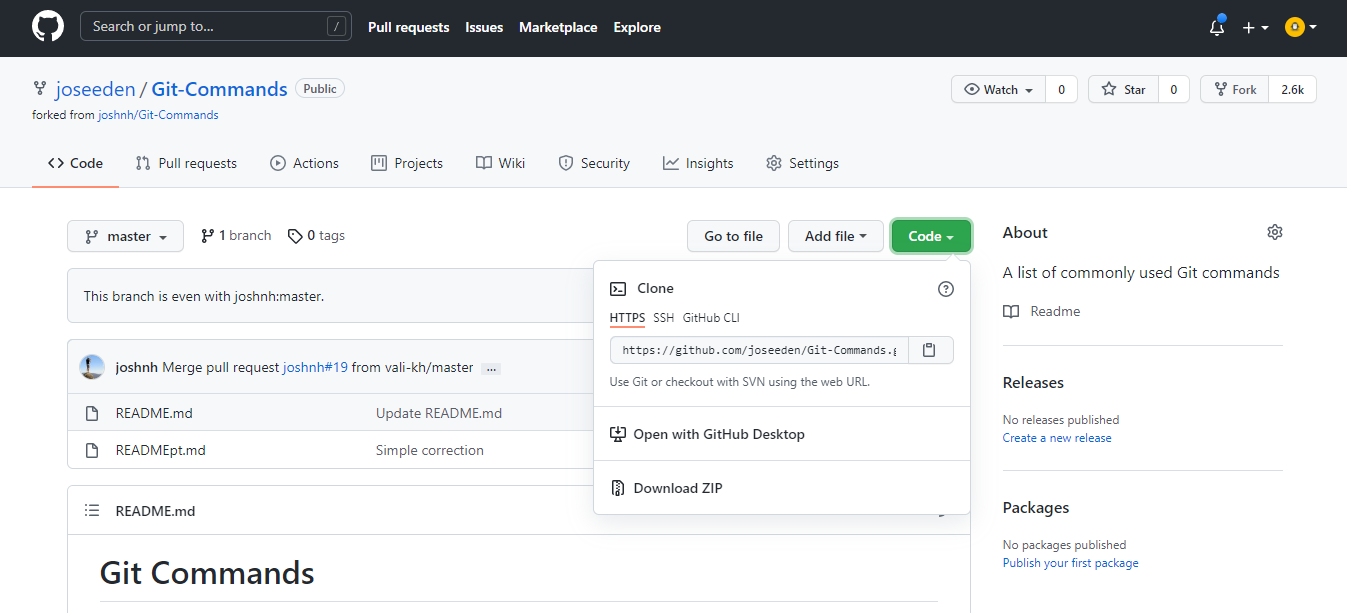Open the Watch dropdown
The width and height of the screenshot is (1347, 613).
point(998,90)
